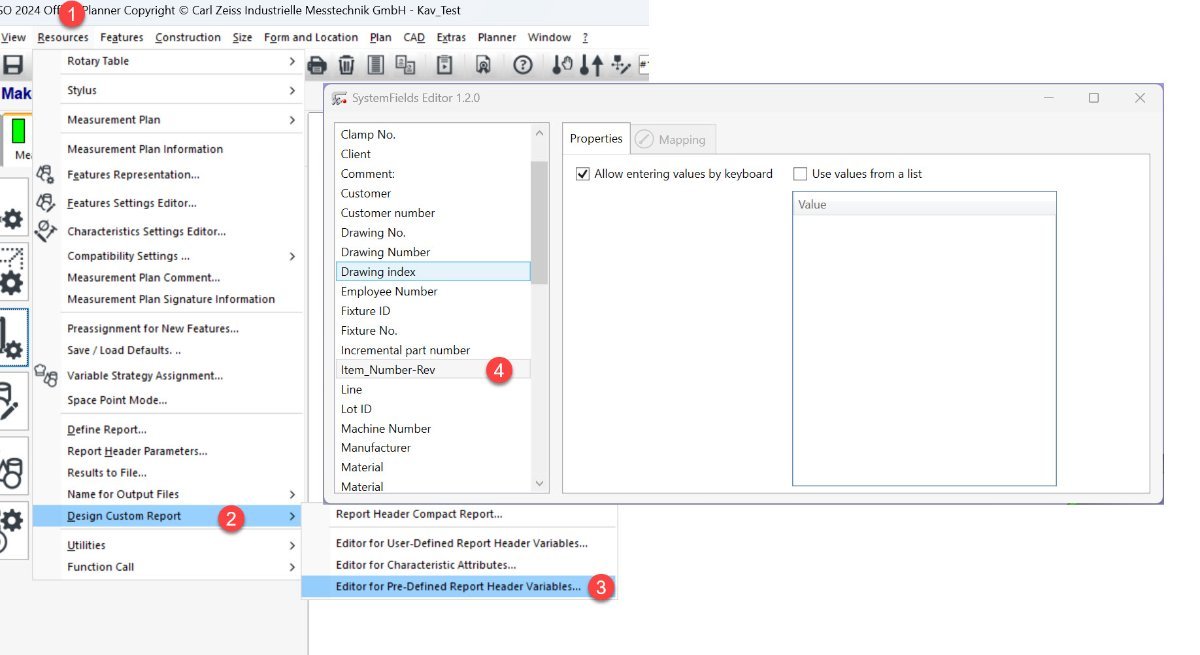Click the save floppy disk icon
This screenshot has height=655, width=1200.
tap(13, 65)
